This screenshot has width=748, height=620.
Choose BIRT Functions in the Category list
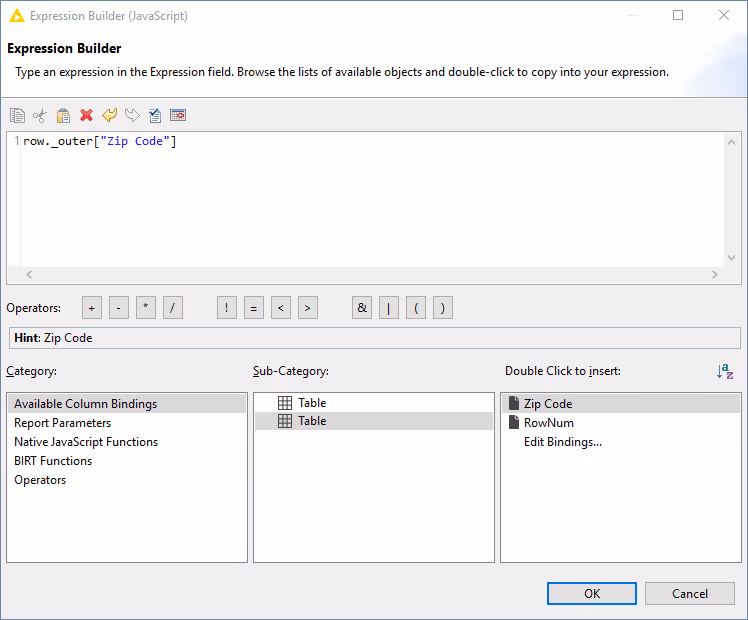(53, 461)
